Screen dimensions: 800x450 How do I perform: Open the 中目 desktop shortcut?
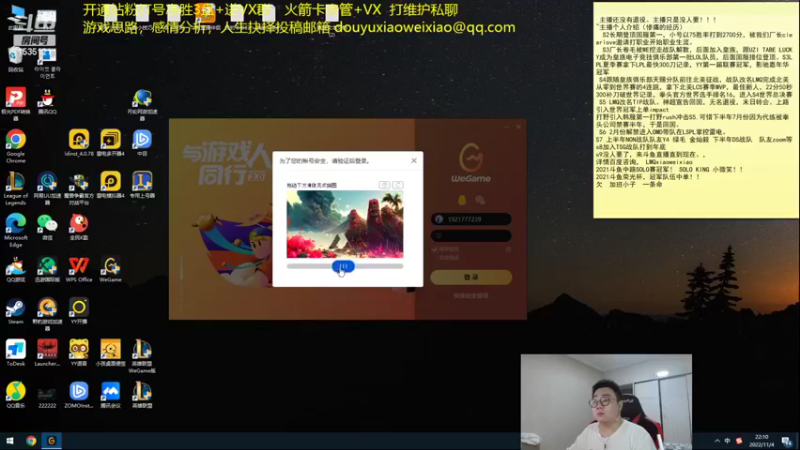click(x=142, y=143)
